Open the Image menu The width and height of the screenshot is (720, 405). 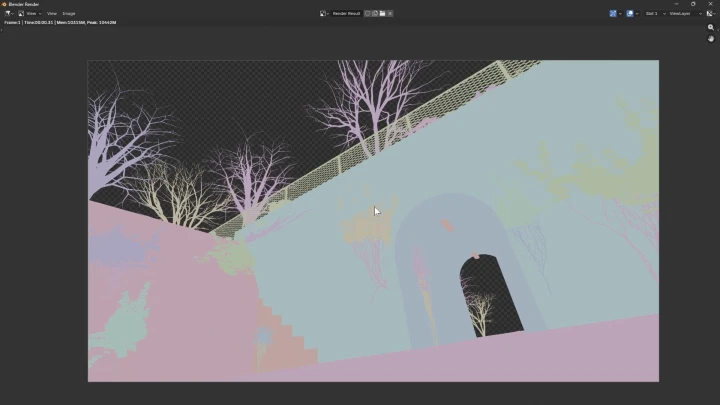[68, 14]
